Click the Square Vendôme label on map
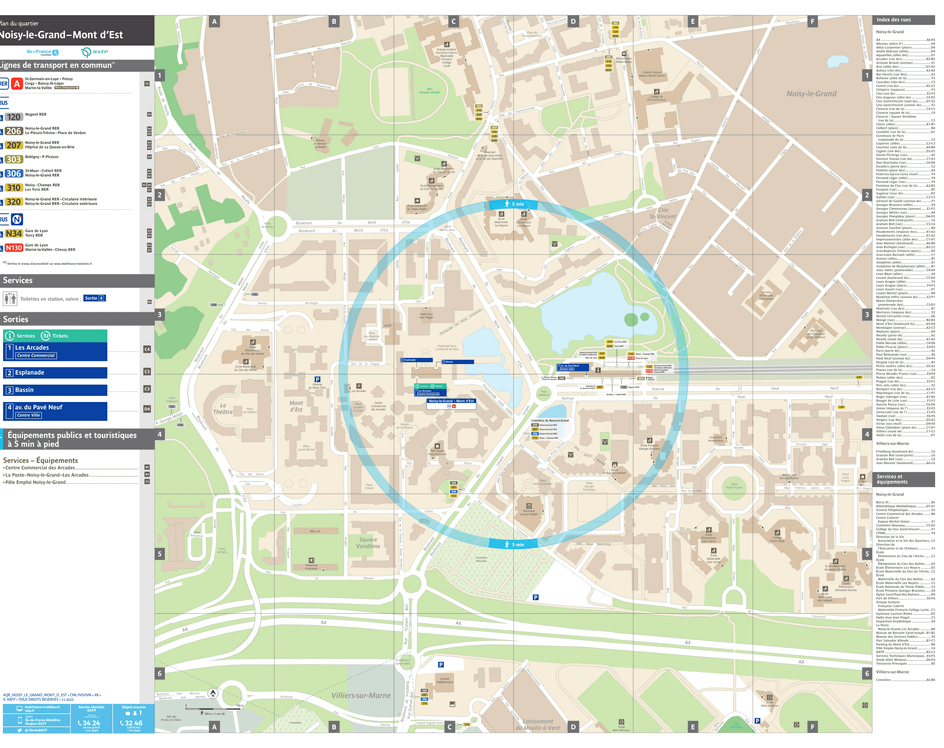This screenshot has height=748, width=944. [x=369, y=544]
